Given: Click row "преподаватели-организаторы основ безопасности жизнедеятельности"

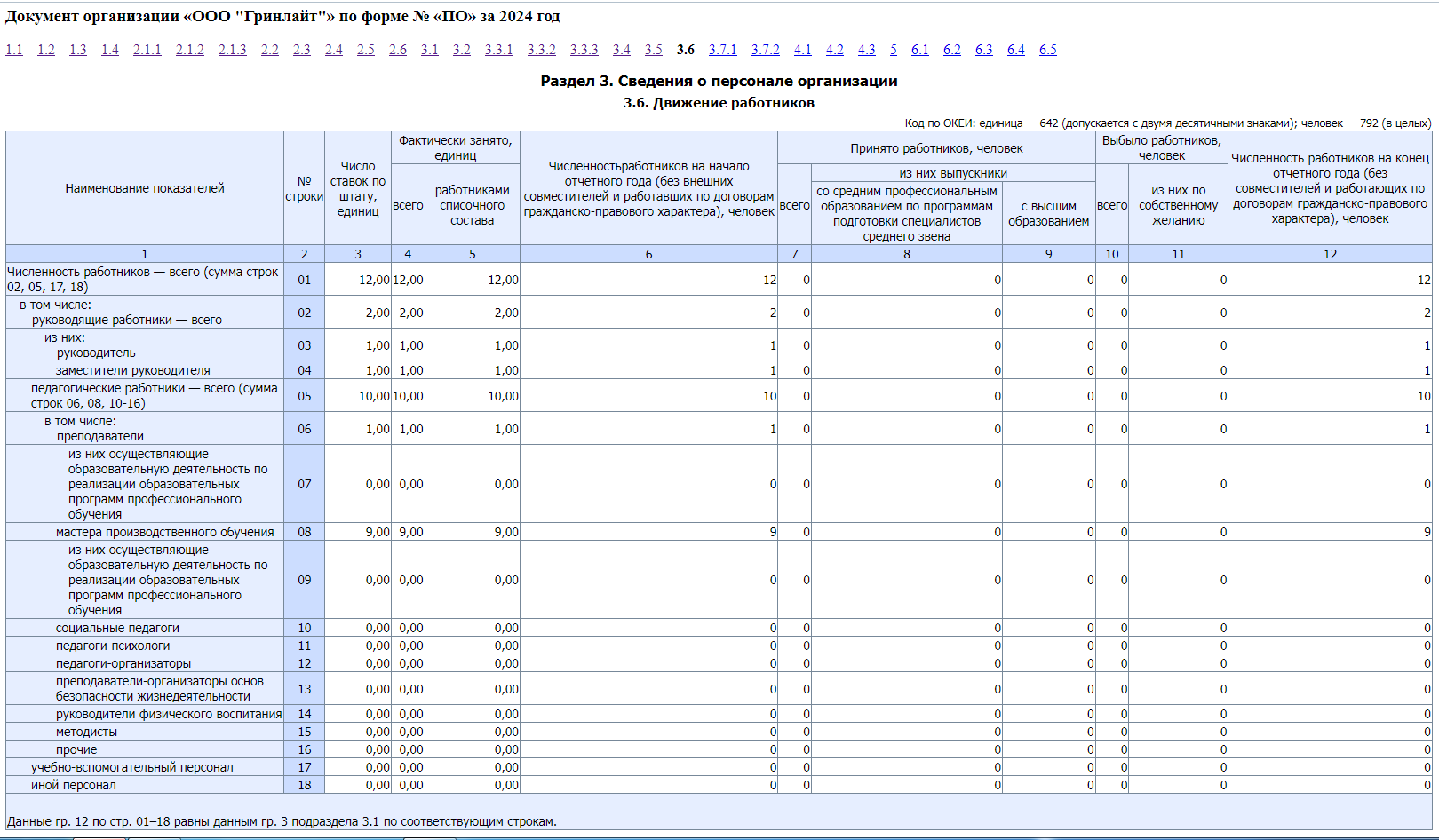Looking at the screenshot, I should (719, 689).
